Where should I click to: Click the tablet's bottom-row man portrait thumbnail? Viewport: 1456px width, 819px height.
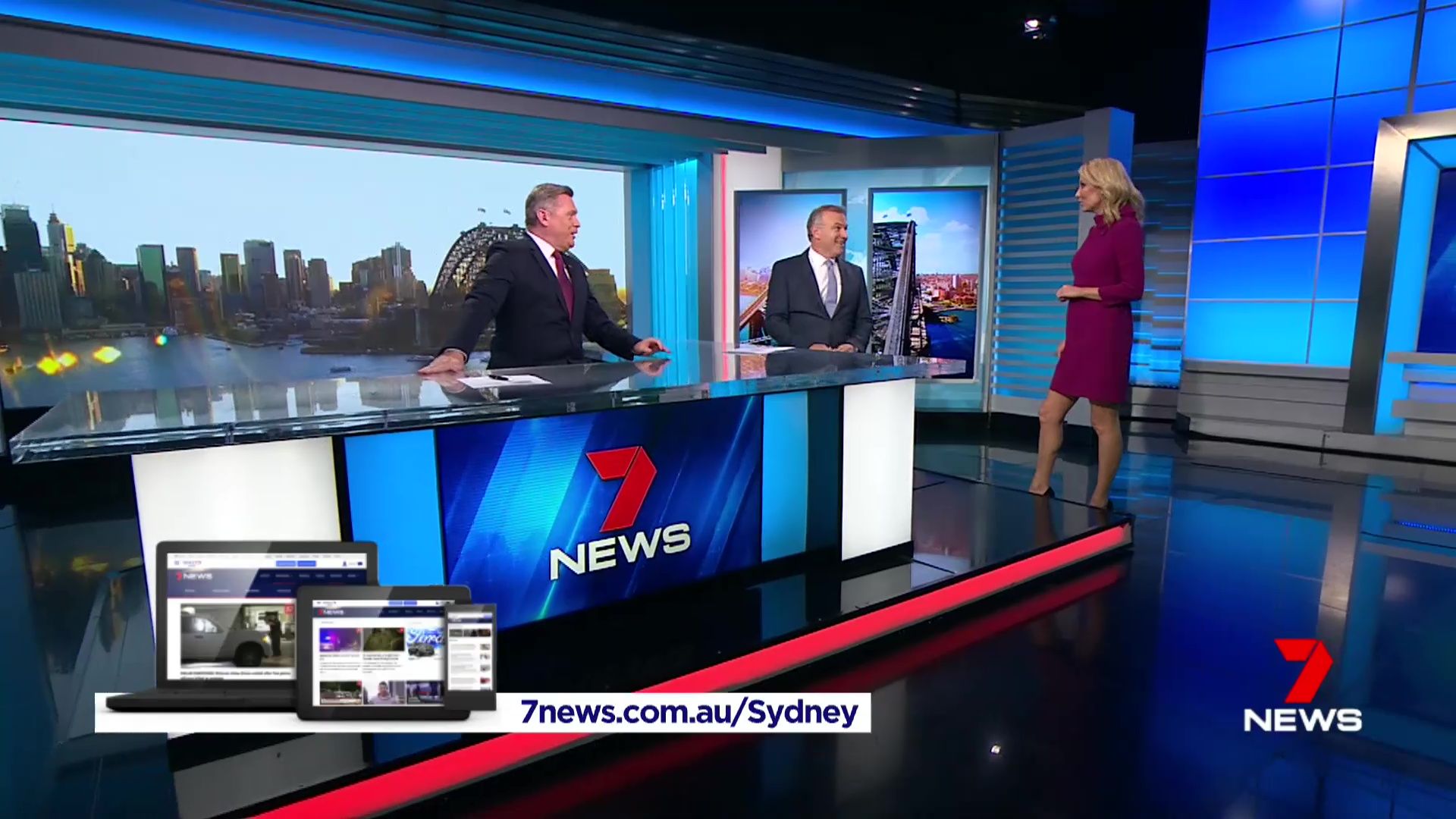383,692
